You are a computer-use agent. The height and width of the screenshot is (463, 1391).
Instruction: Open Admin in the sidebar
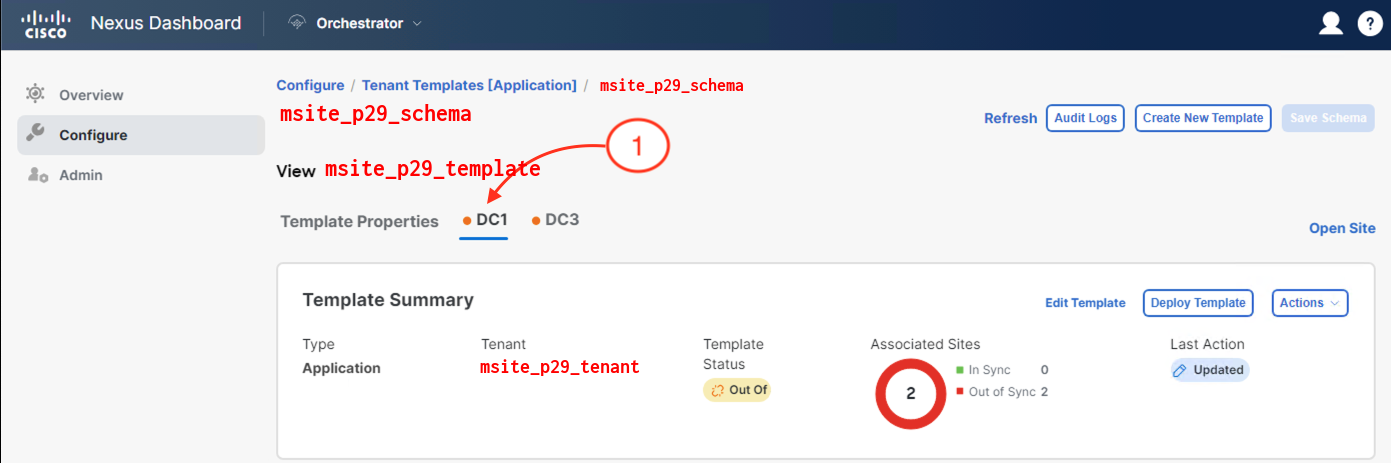141,175
